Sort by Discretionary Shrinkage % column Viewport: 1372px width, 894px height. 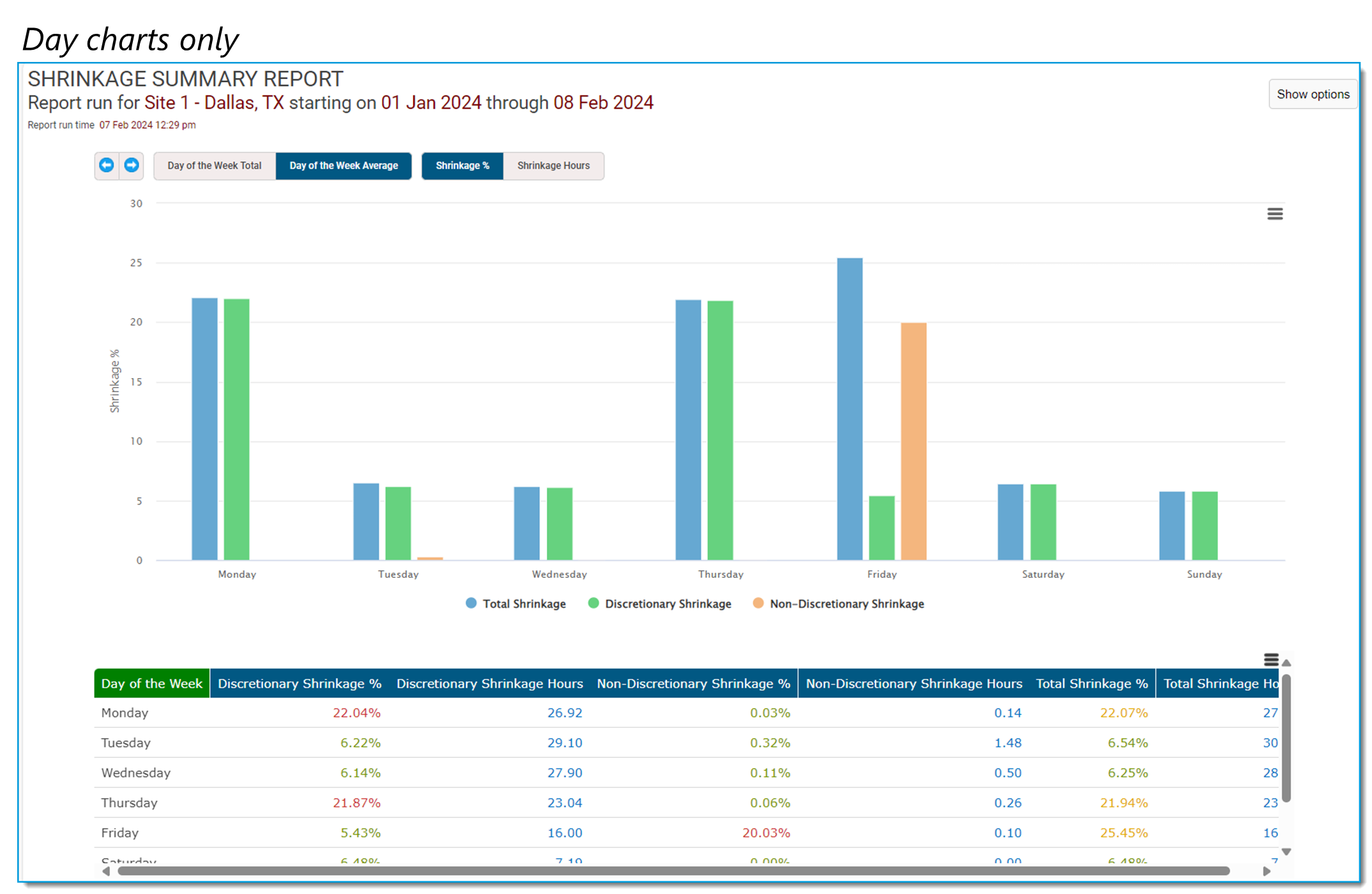[x=300, y=683]
